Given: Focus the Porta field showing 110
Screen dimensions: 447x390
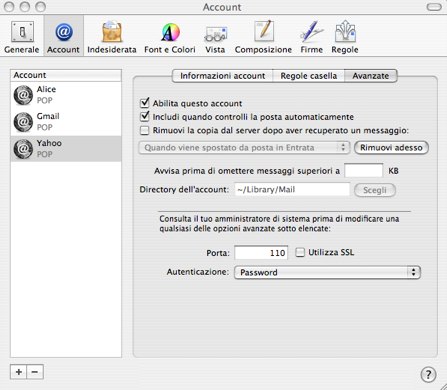Looking at the screenshot, I should tap(261, 253).
